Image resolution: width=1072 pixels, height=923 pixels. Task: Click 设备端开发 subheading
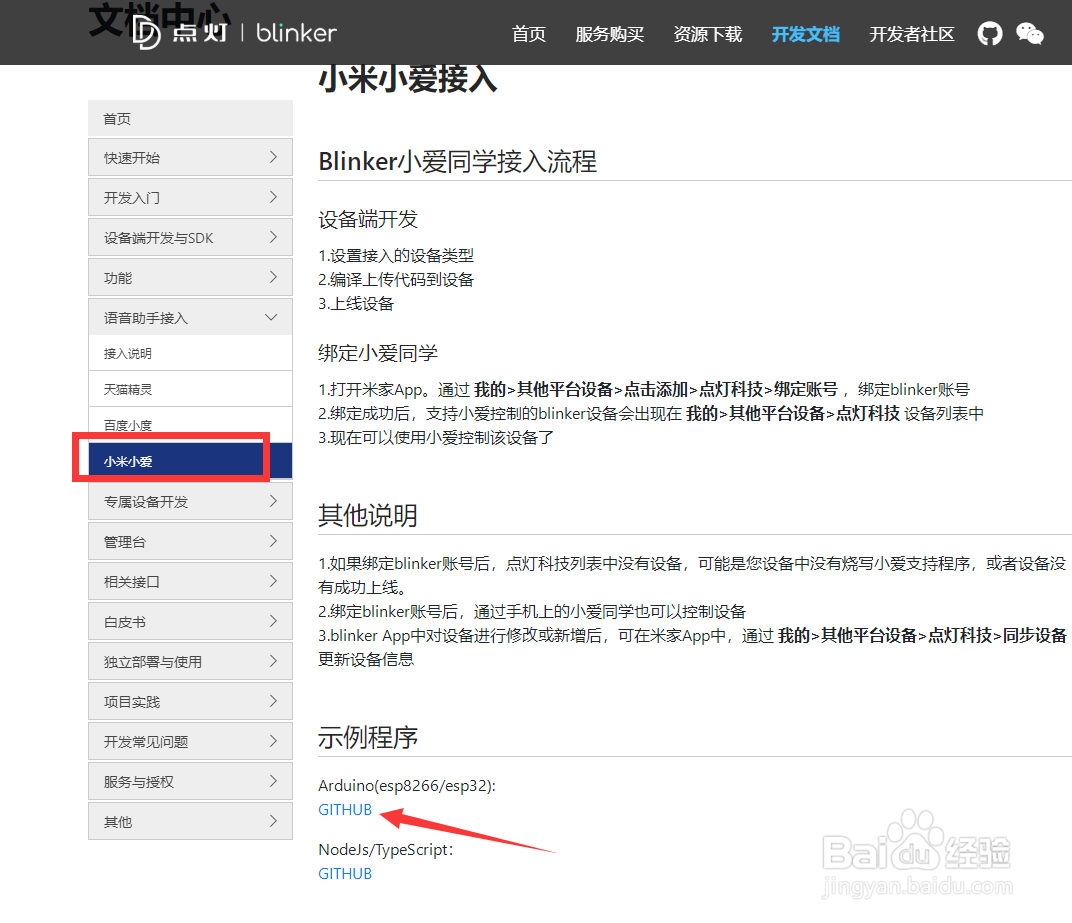(368, 219)
